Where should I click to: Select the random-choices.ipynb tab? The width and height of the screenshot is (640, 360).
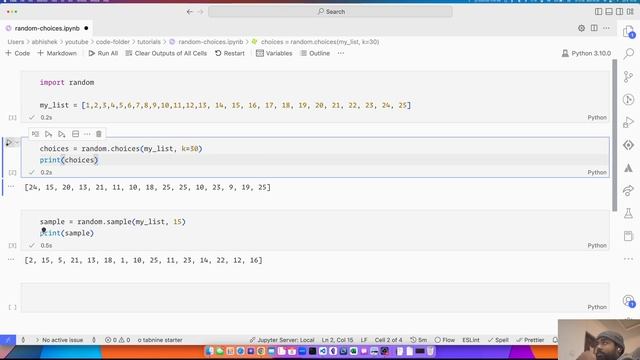(x=47, y=28)
